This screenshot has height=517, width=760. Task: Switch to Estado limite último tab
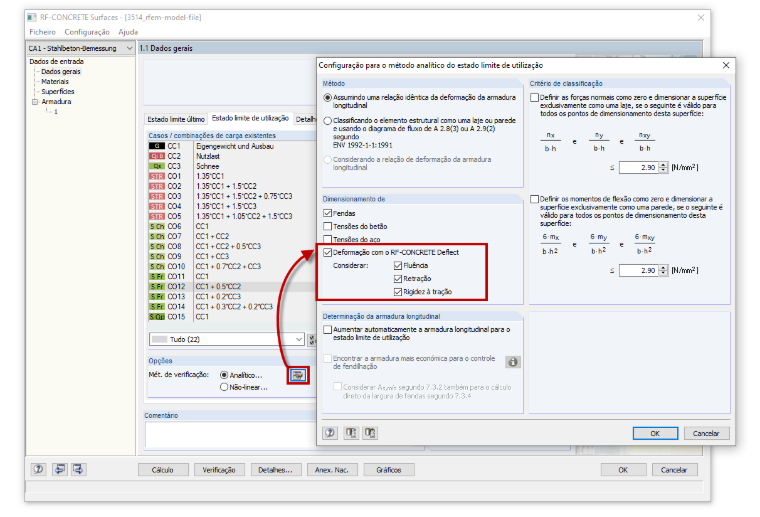click(x=176, y=119)
